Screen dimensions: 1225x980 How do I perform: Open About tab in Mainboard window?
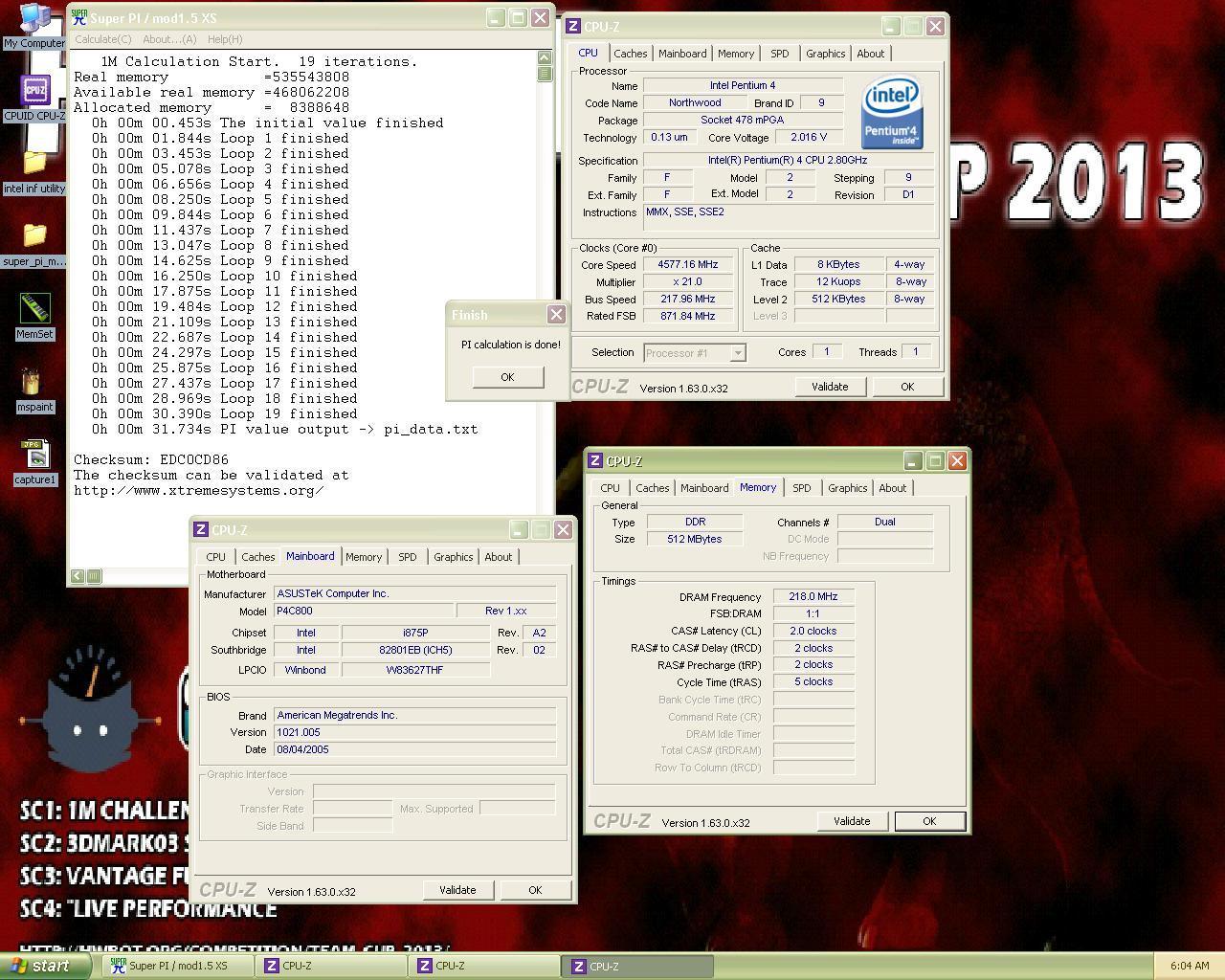point(499,557)
